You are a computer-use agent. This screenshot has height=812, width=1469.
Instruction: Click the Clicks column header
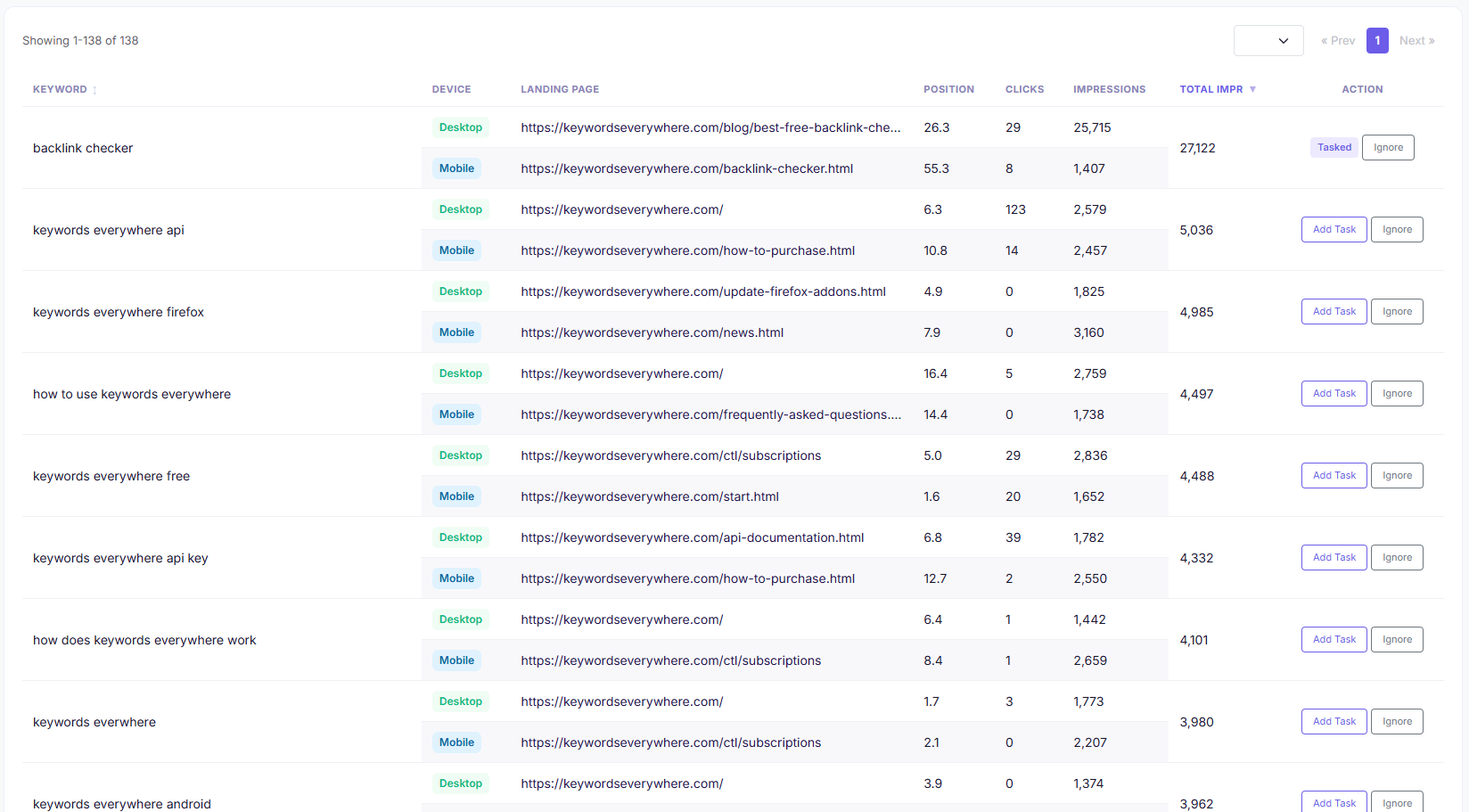(1024, 89)
